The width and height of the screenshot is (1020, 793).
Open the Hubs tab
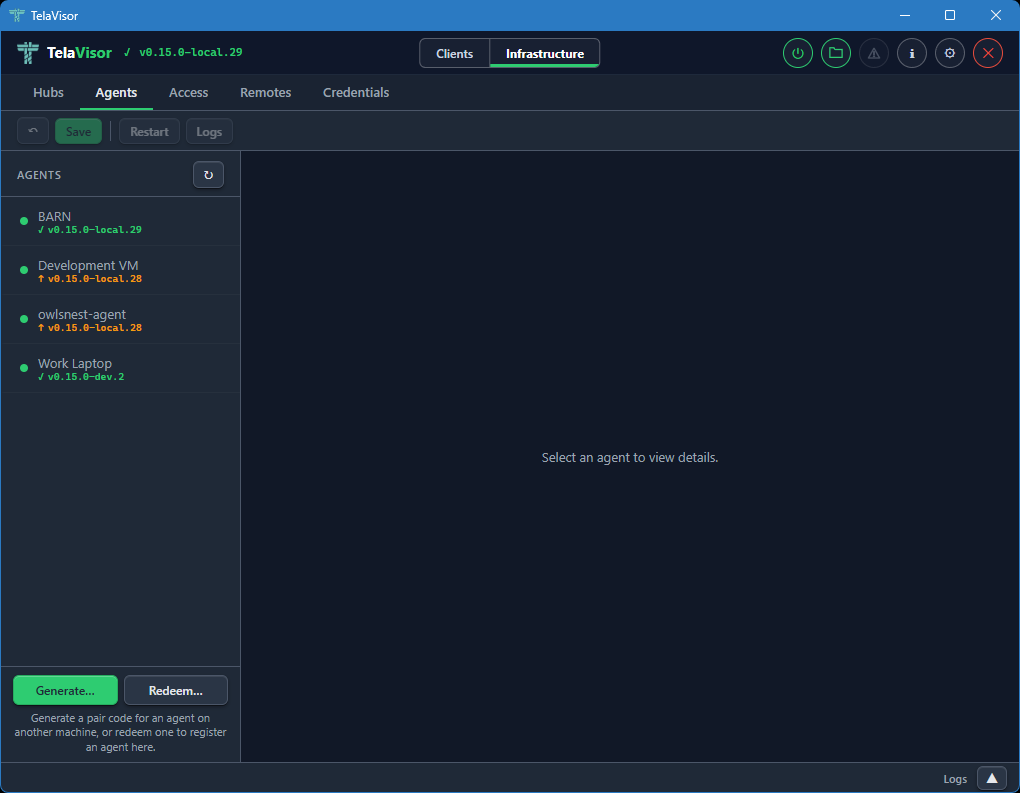tap(48, 92)
